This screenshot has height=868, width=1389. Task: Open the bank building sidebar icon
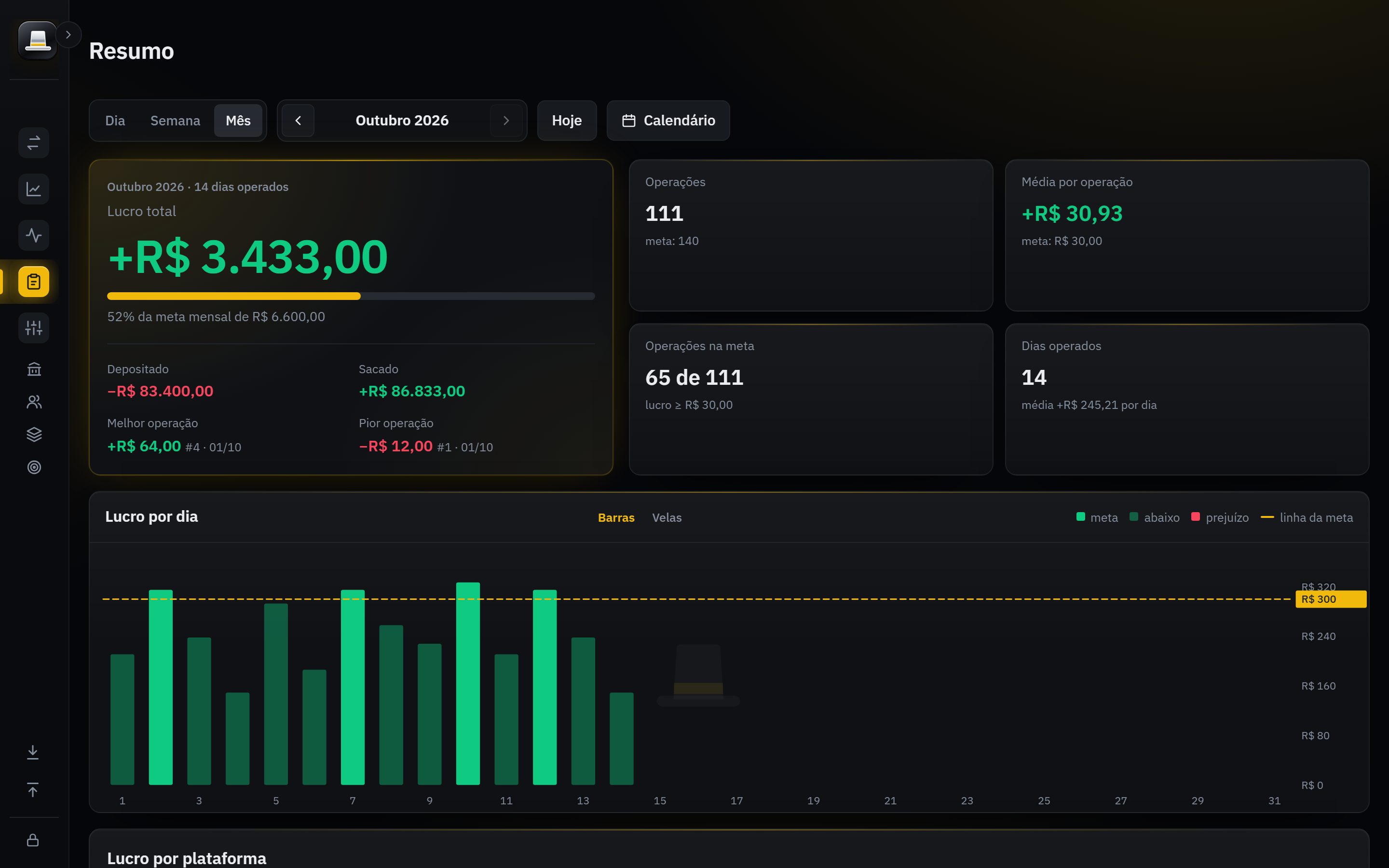[x=34, y=369]
